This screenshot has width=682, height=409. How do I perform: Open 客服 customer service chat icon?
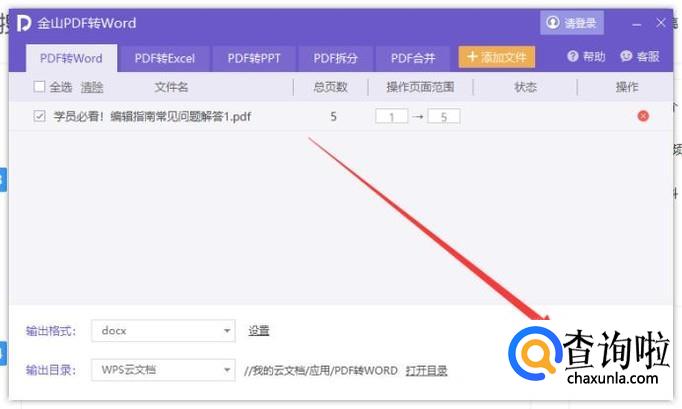(x=627, y=57)
